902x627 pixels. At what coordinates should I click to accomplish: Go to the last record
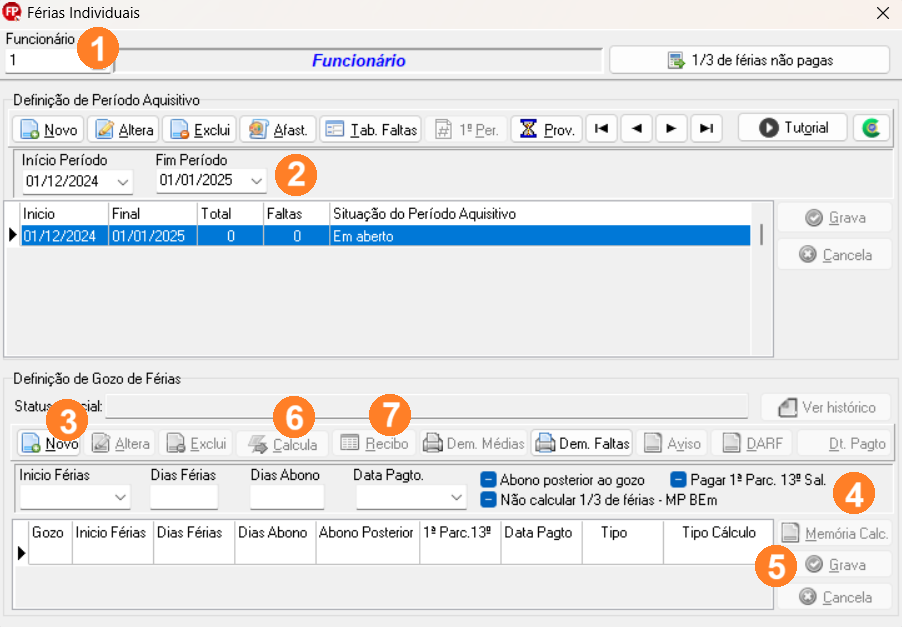coord(706,128)
